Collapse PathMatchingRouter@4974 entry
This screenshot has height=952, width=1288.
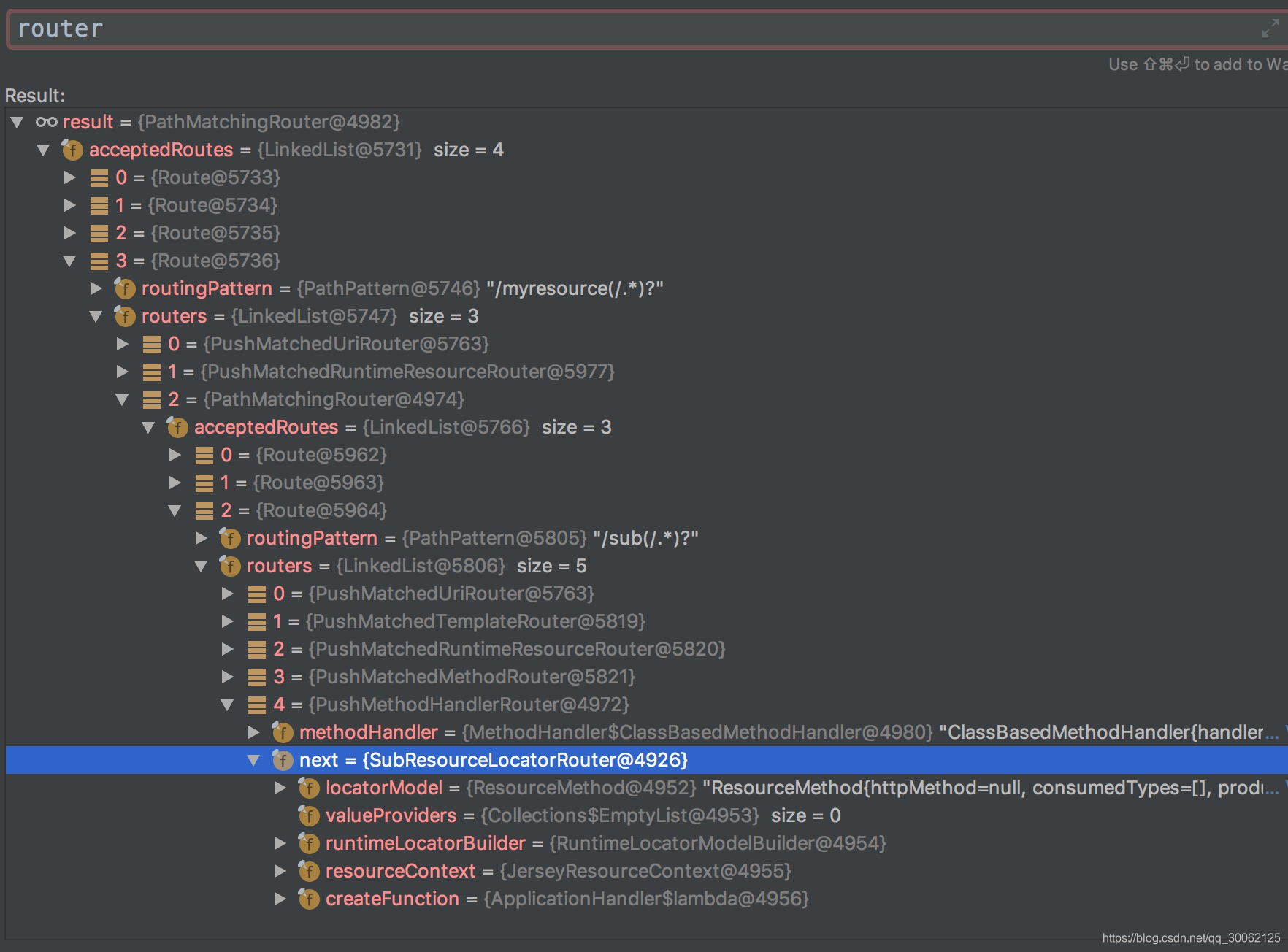point(122,399)
